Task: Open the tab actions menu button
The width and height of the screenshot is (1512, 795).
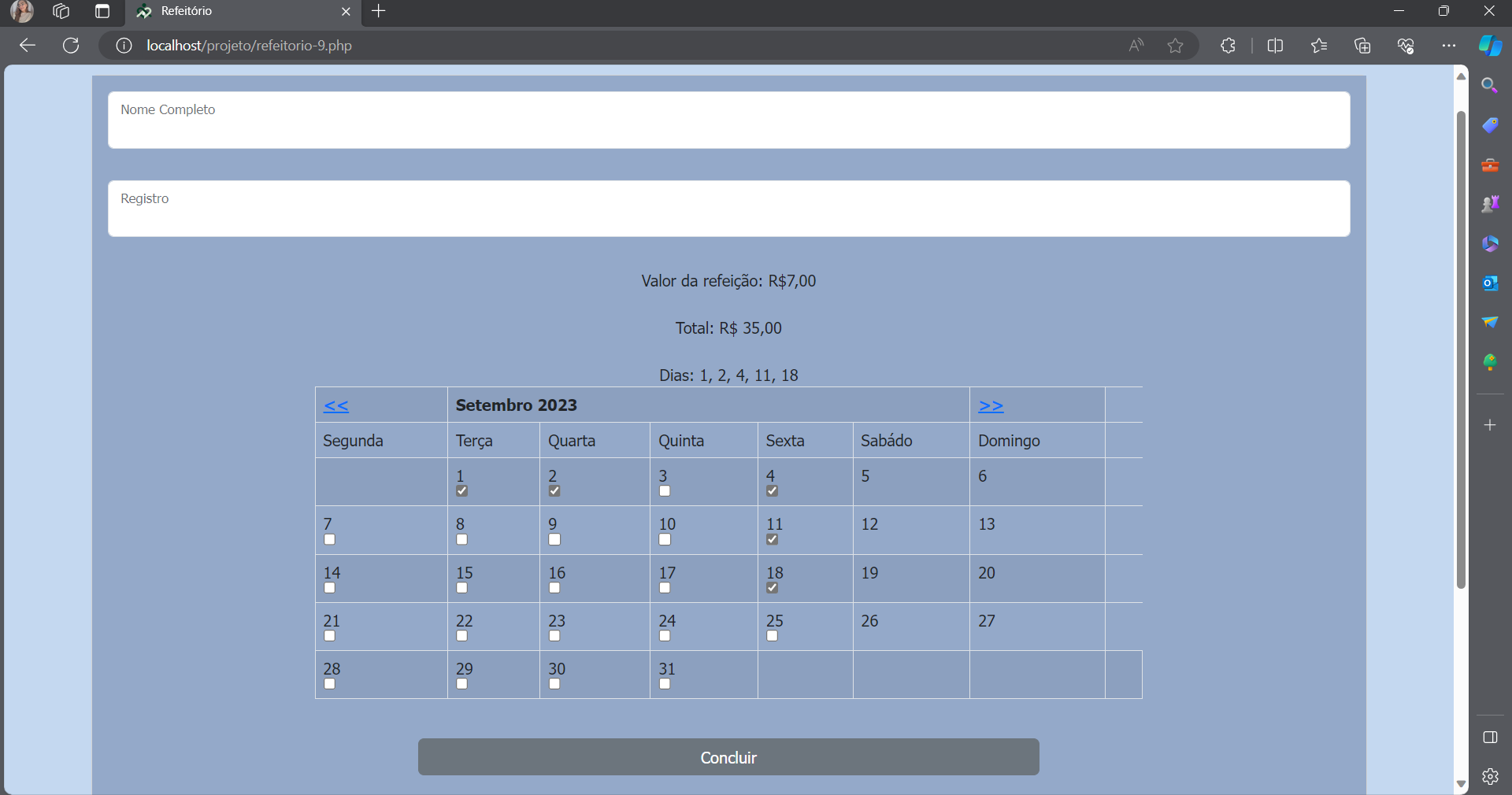Action: click(102, 11)
